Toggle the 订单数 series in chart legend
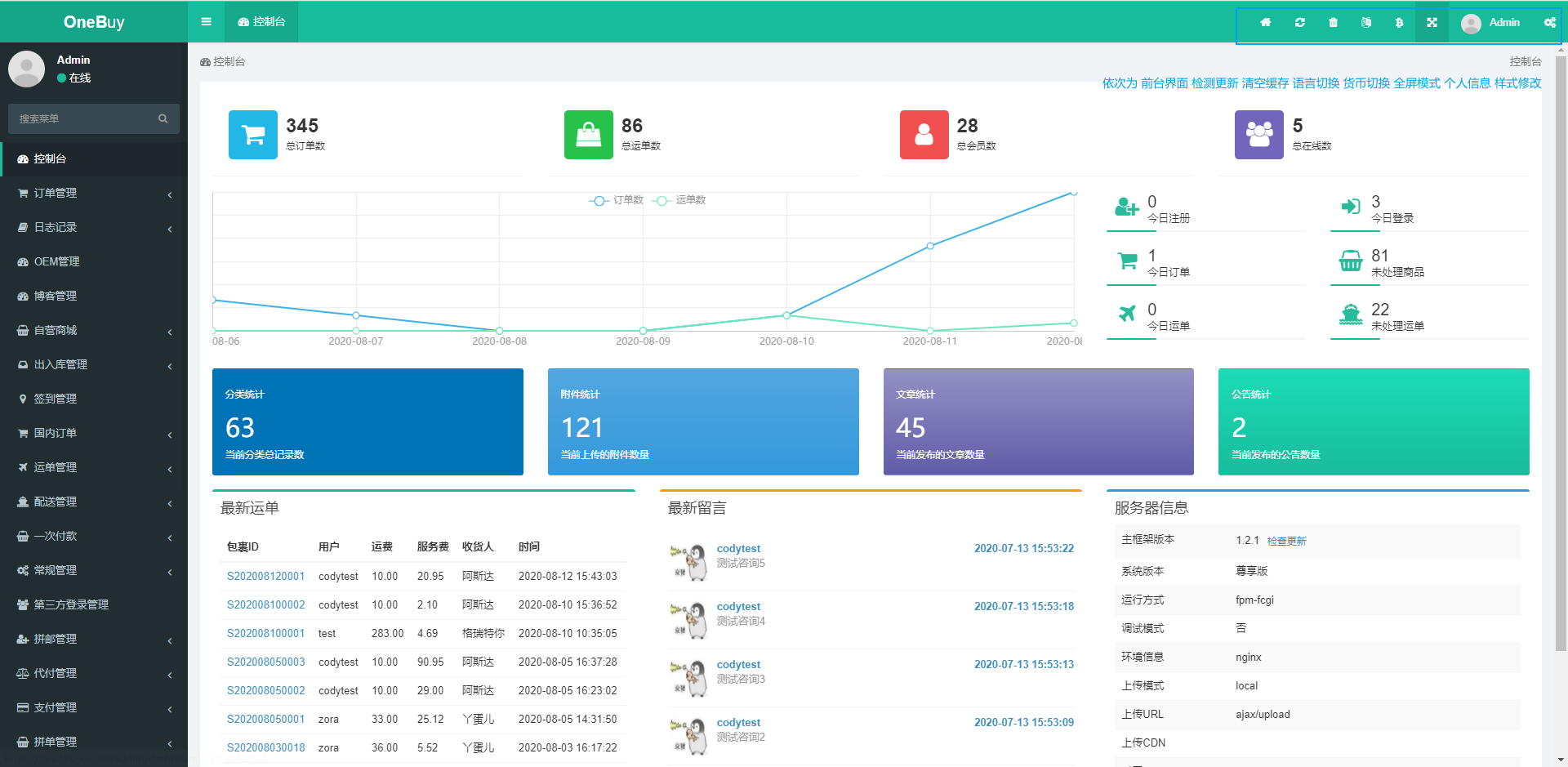The width and height of the screenshot is (1568, 767). (617, 200)
